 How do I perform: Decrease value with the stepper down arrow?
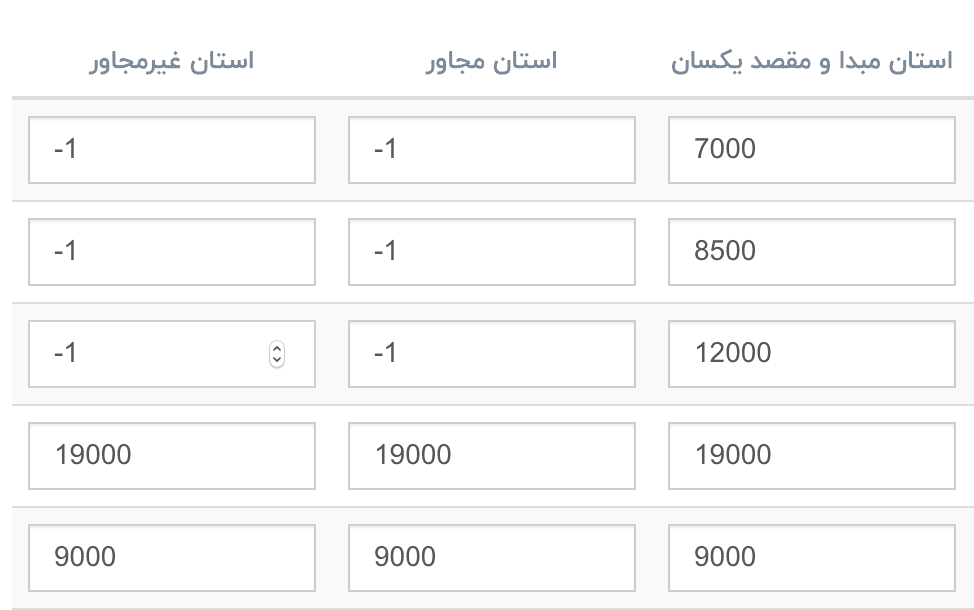click(x=277, y=360)
